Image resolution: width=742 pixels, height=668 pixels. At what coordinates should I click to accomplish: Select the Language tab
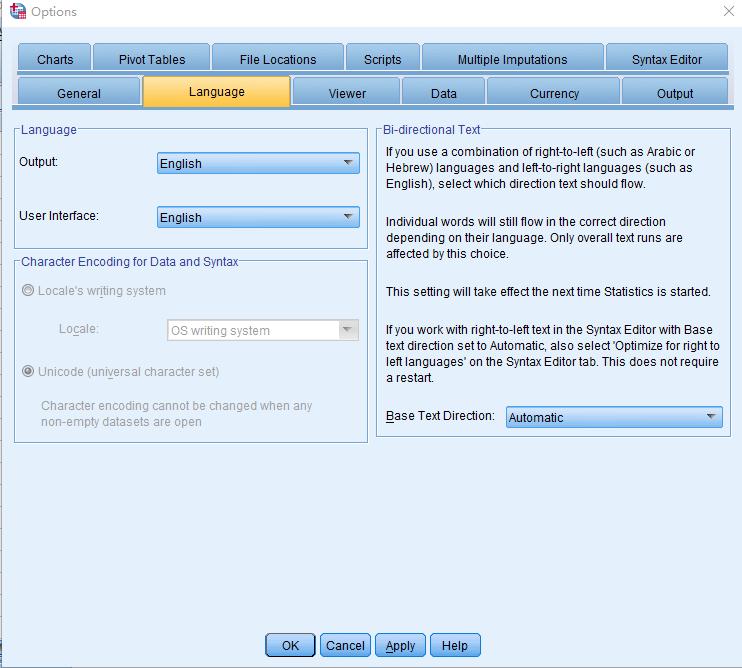tap(217, 92)
